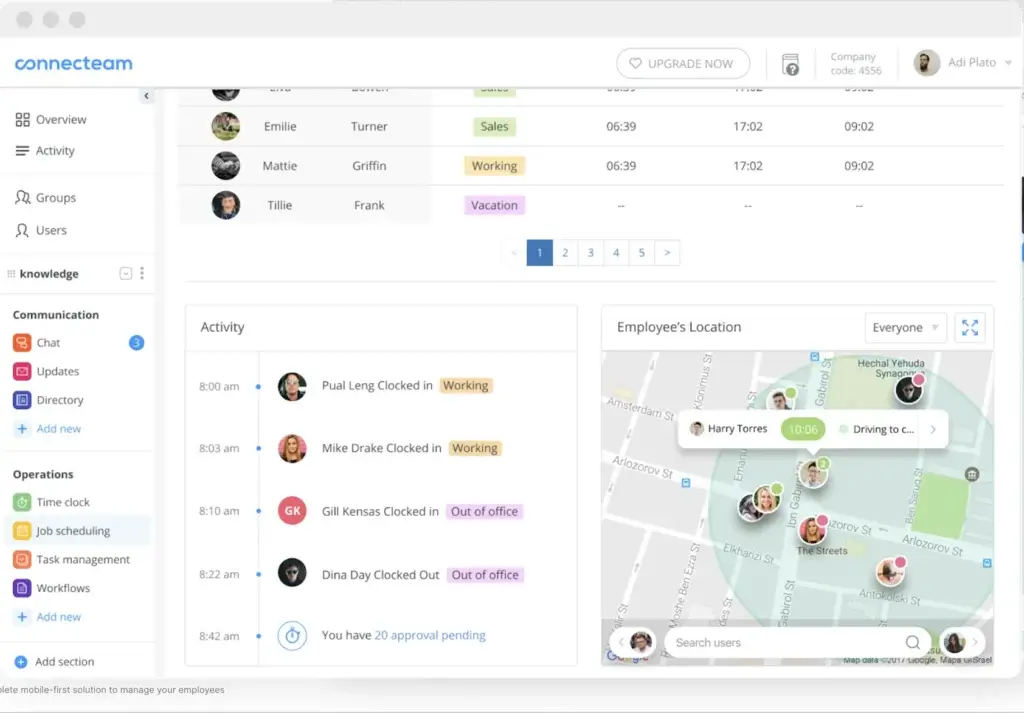Click Emilie Turner's profile photo

tap(225, 126)
